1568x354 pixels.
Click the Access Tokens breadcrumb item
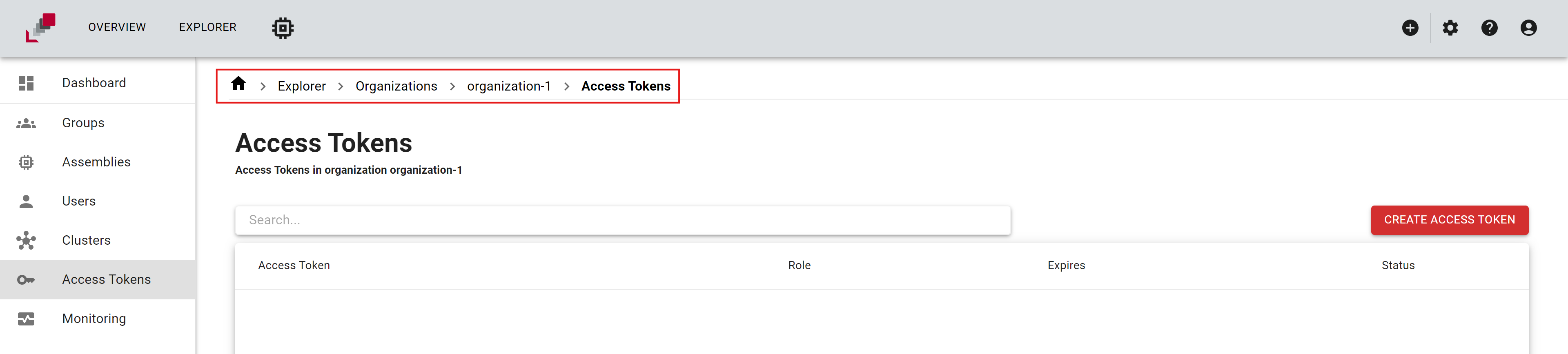coord(626,86)
